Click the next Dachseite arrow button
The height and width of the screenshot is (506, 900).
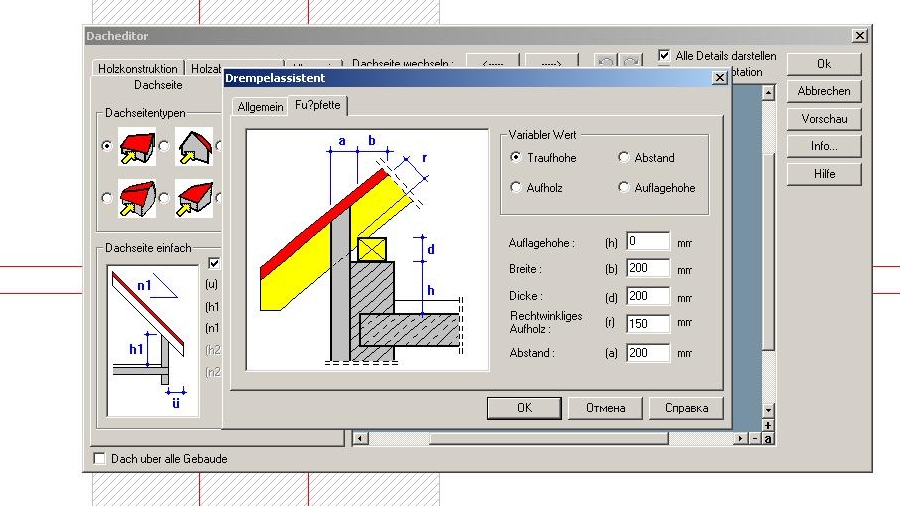coord(552,63)
